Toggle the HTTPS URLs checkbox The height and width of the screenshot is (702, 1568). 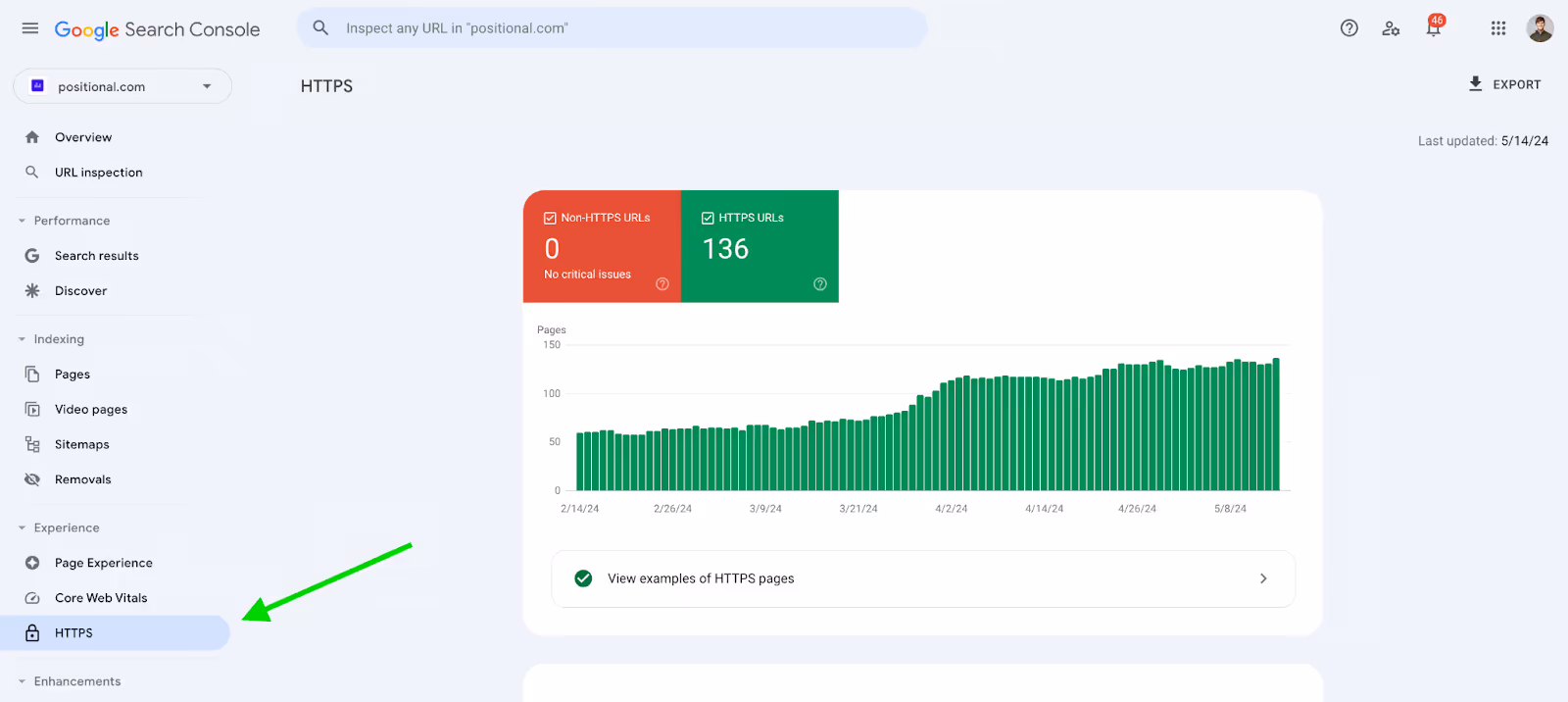pos(708,218)
